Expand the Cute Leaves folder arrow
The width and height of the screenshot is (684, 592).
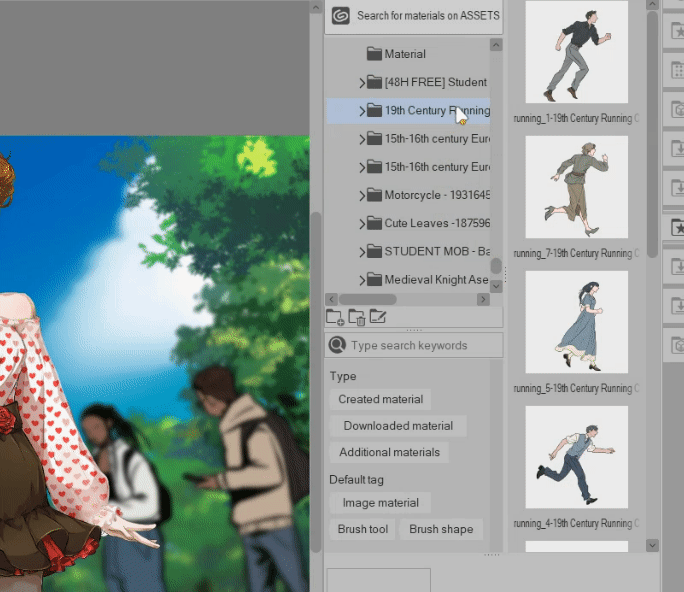pos(362,224)
